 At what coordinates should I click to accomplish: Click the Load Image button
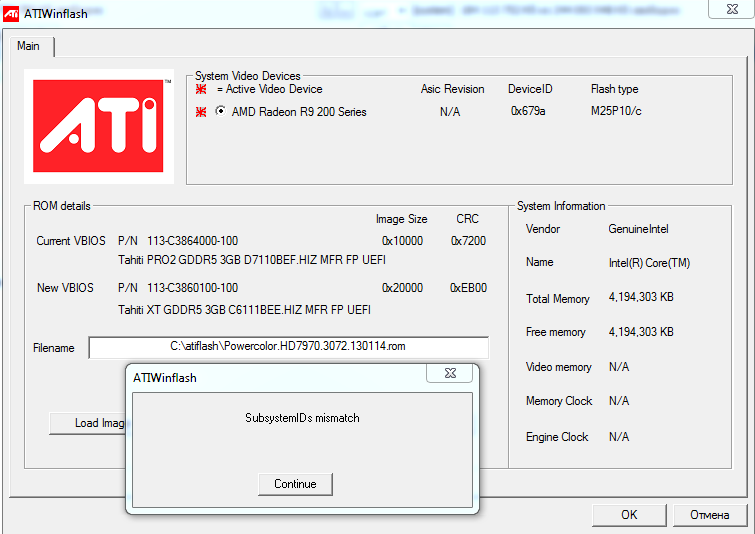87,423
